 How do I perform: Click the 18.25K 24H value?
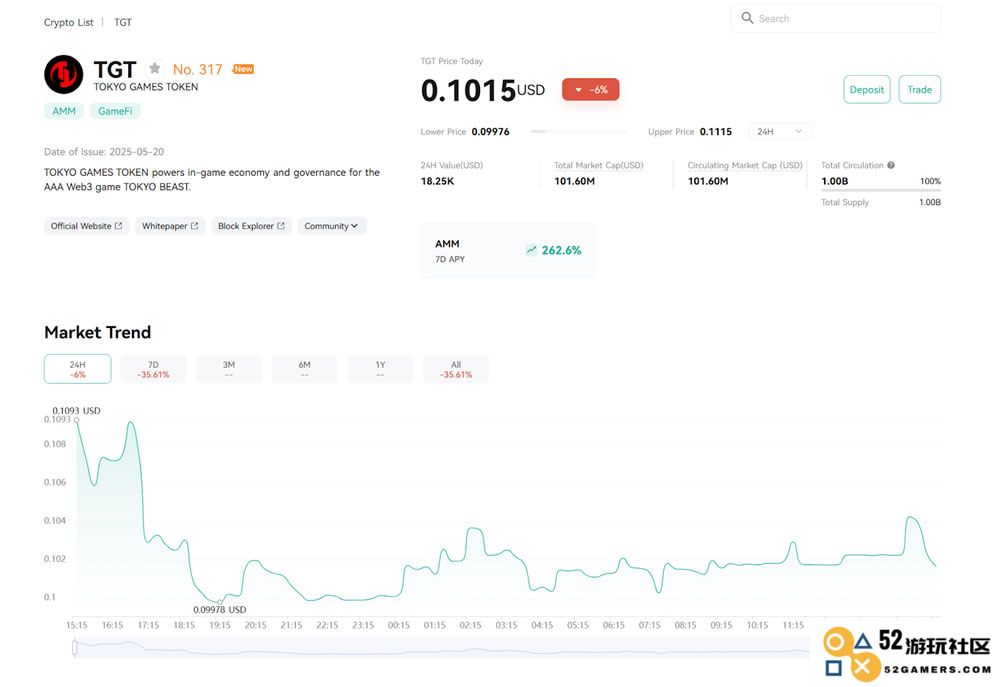tap(438, 181)
